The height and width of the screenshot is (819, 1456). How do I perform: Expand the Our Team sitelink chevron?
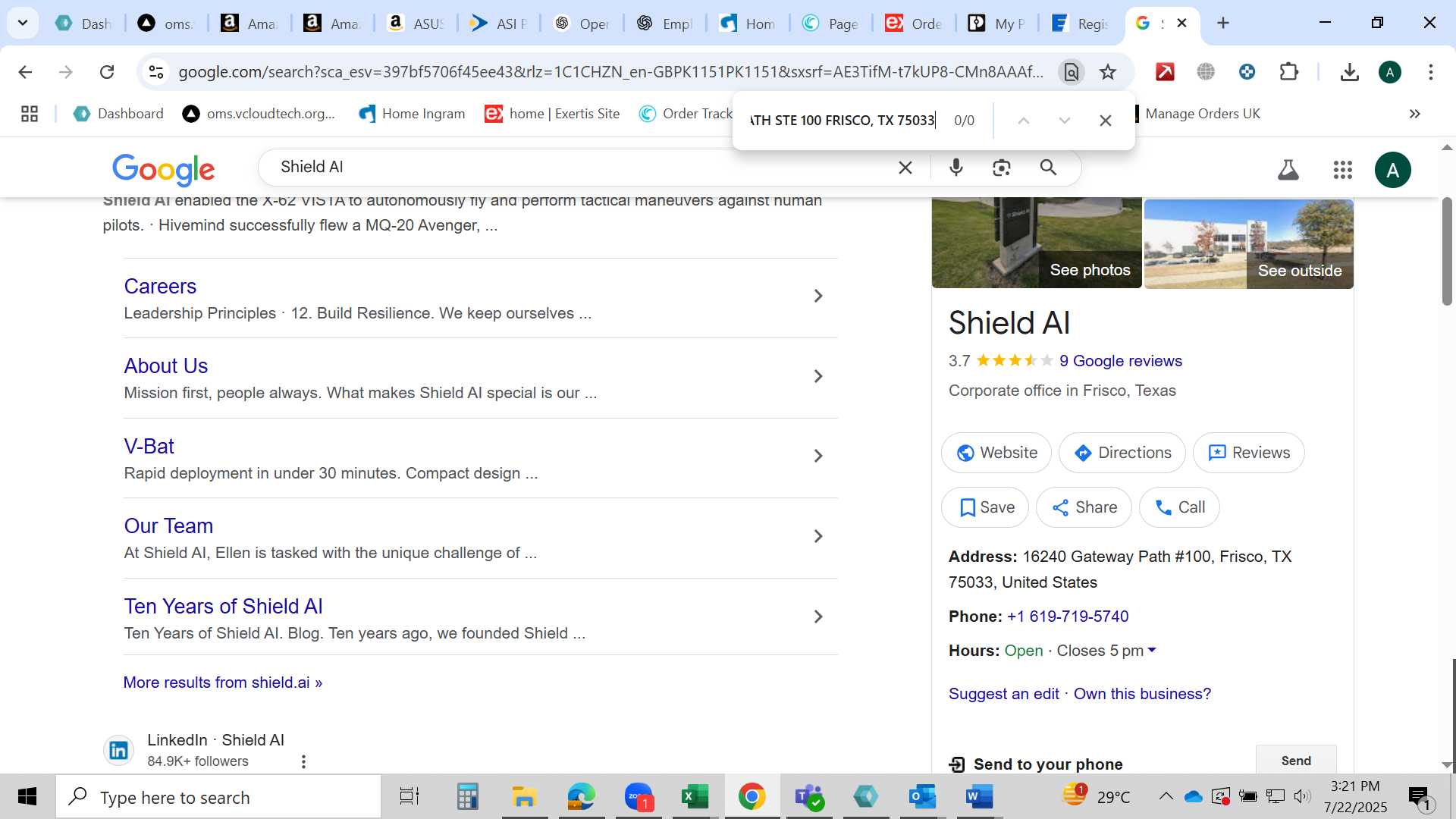817,536
